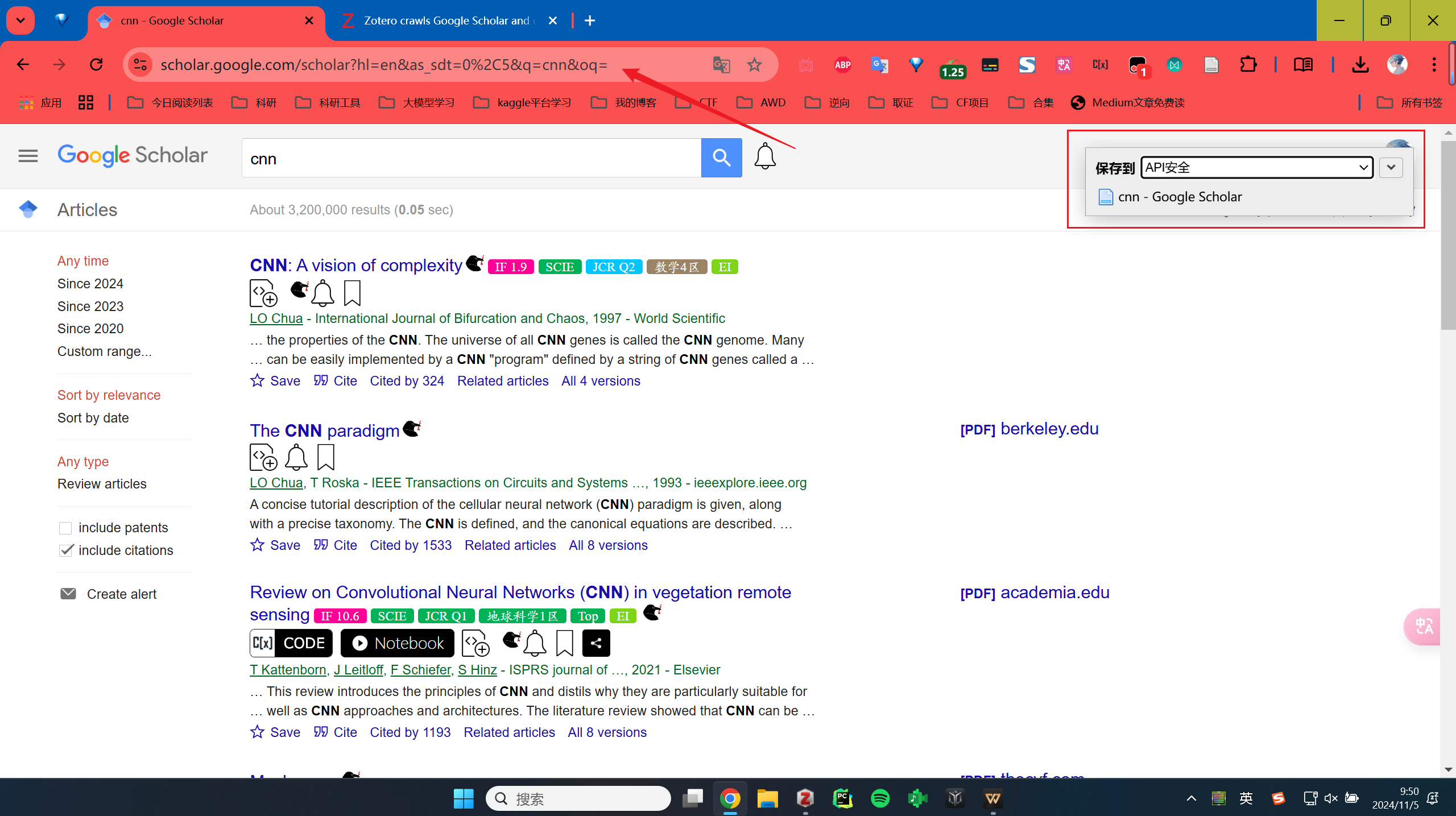The height and width of the screenshot is (816, 1456).
Task: Click the blue search magnifier button
Action: pyautogui.click(x=721, y=158)
